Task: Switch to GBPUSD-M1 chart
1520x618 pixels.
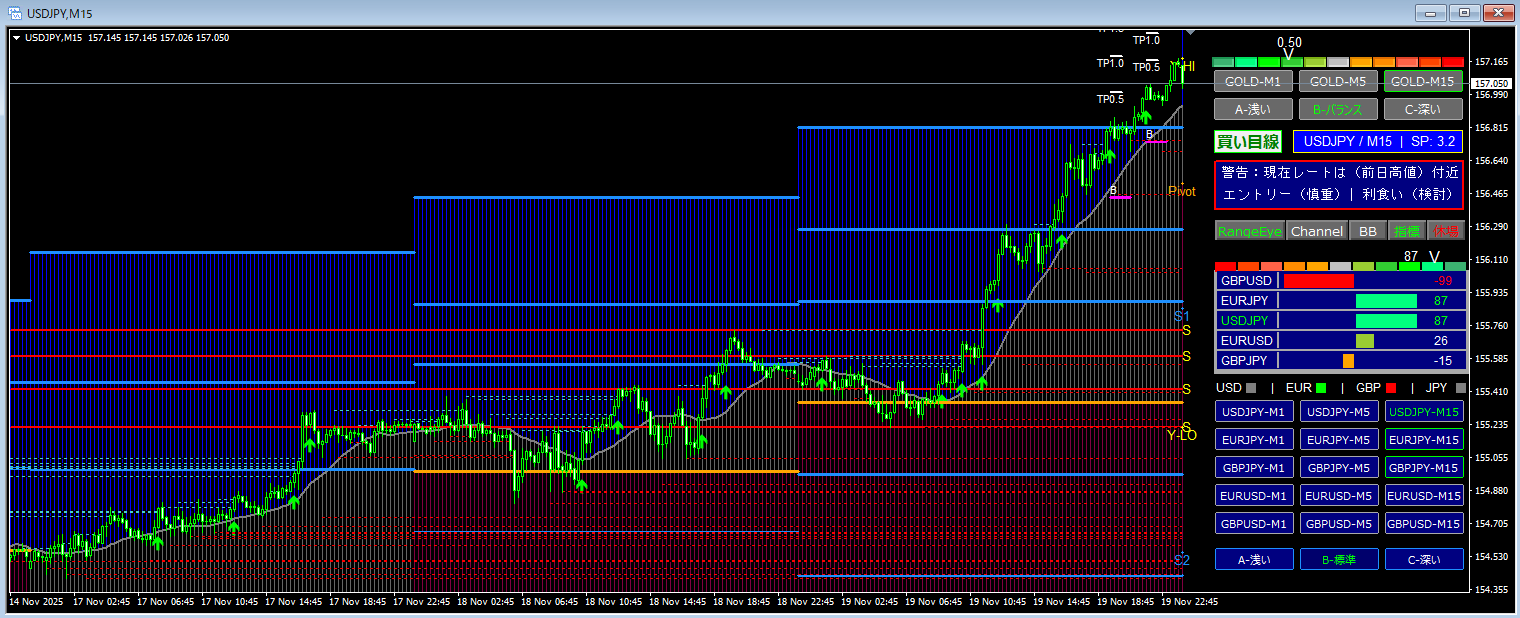Action: point(1254,523)
